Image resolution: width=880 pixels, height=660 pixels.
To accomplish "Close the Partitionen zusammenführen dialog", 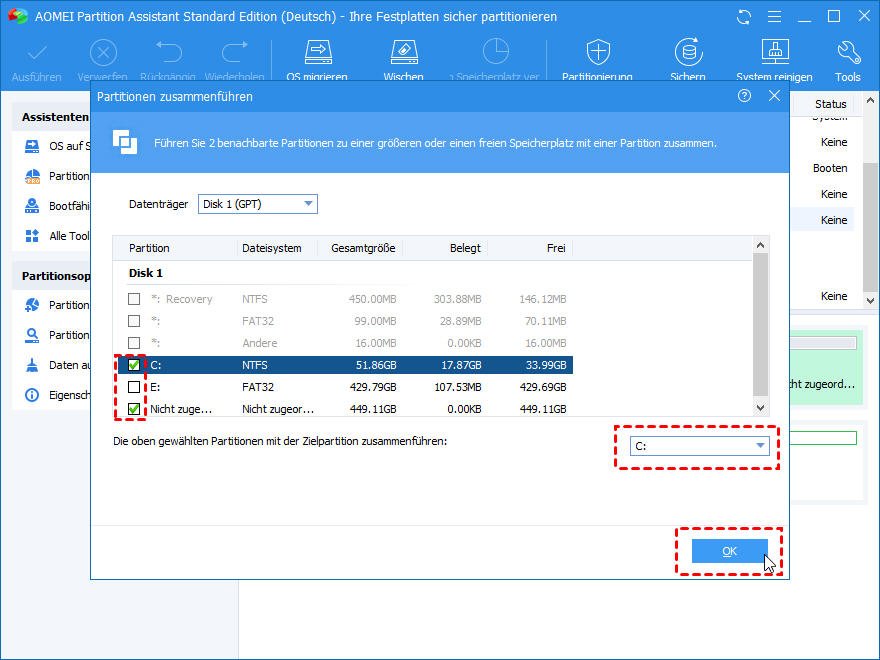I will pyautogui.click(x=774, y=96).
